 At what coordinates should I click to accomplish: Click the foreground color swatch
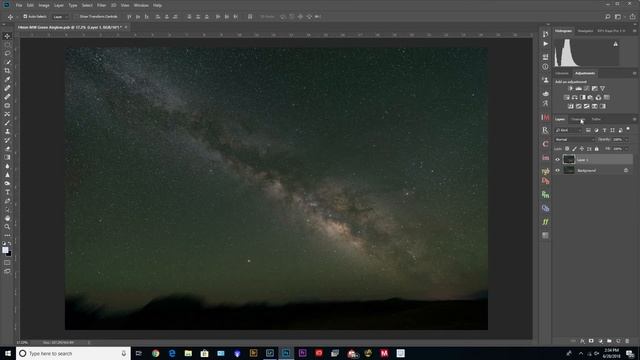(x=5, y=250)
